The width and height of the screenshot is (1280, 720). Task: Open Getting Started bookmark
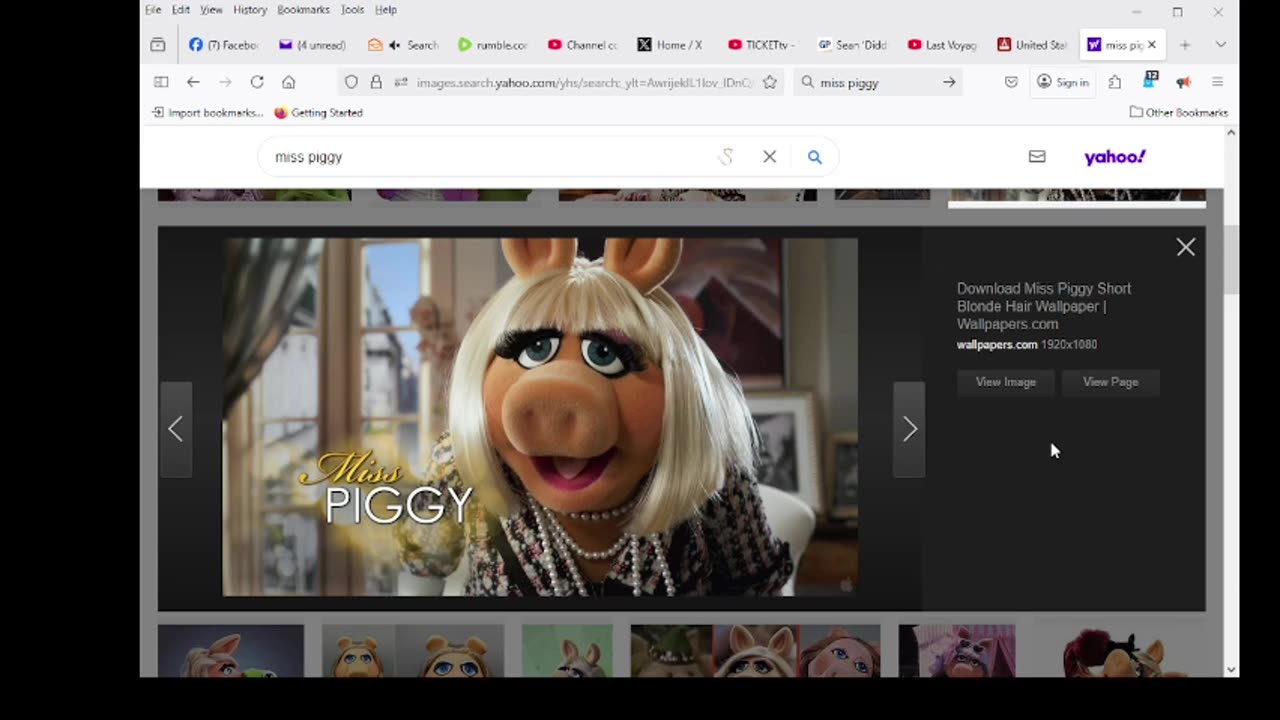[318, 113]
